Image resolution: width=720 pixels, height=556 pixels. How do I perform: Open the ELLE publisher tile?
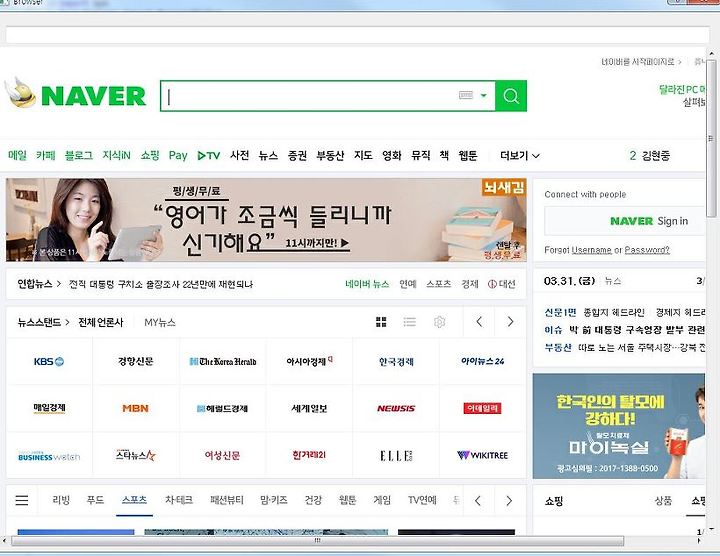coord(396,455)
